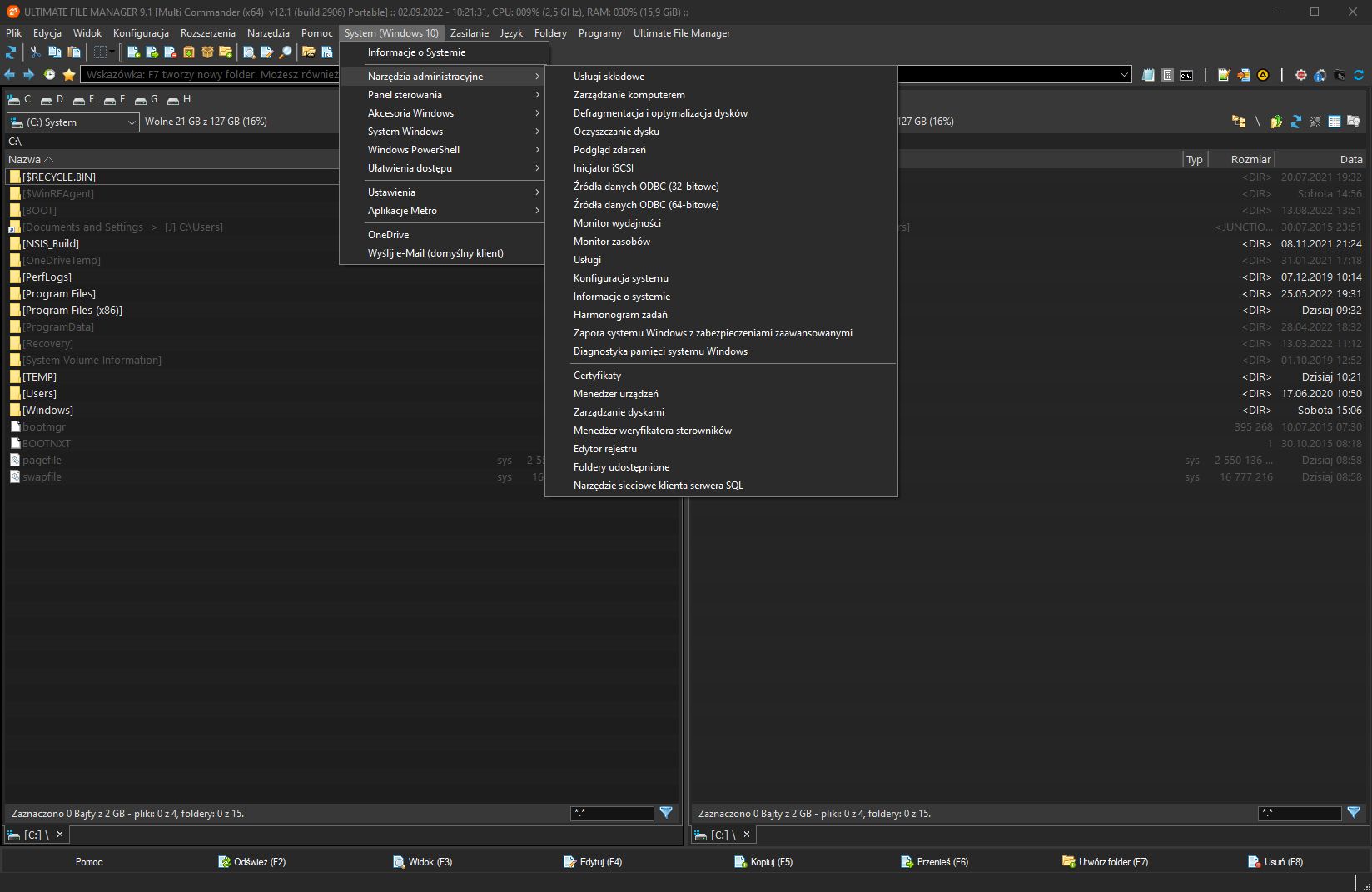The image size is (1372, 892).
Task: Click Kopiuj (F5) bottom button
Action: 764,862
